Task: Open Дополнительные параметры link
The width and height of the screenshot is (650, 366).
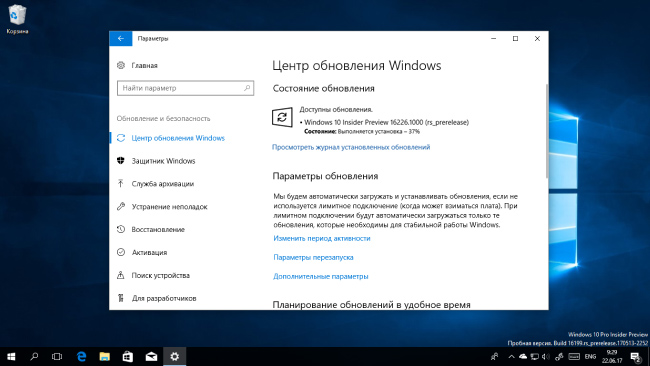Action: (x=320, y=276)
